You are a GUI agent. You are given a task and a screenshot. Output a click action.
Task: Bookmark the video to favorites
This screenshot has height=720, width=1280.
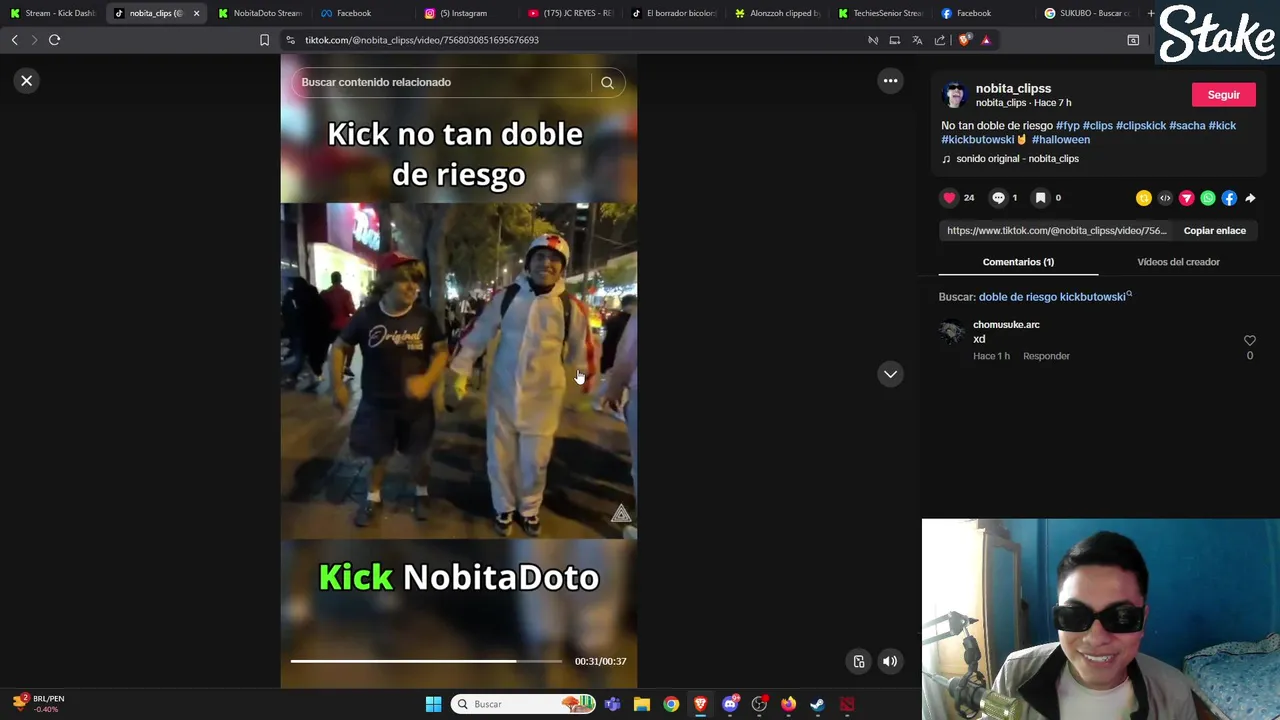pos(1040,198)
